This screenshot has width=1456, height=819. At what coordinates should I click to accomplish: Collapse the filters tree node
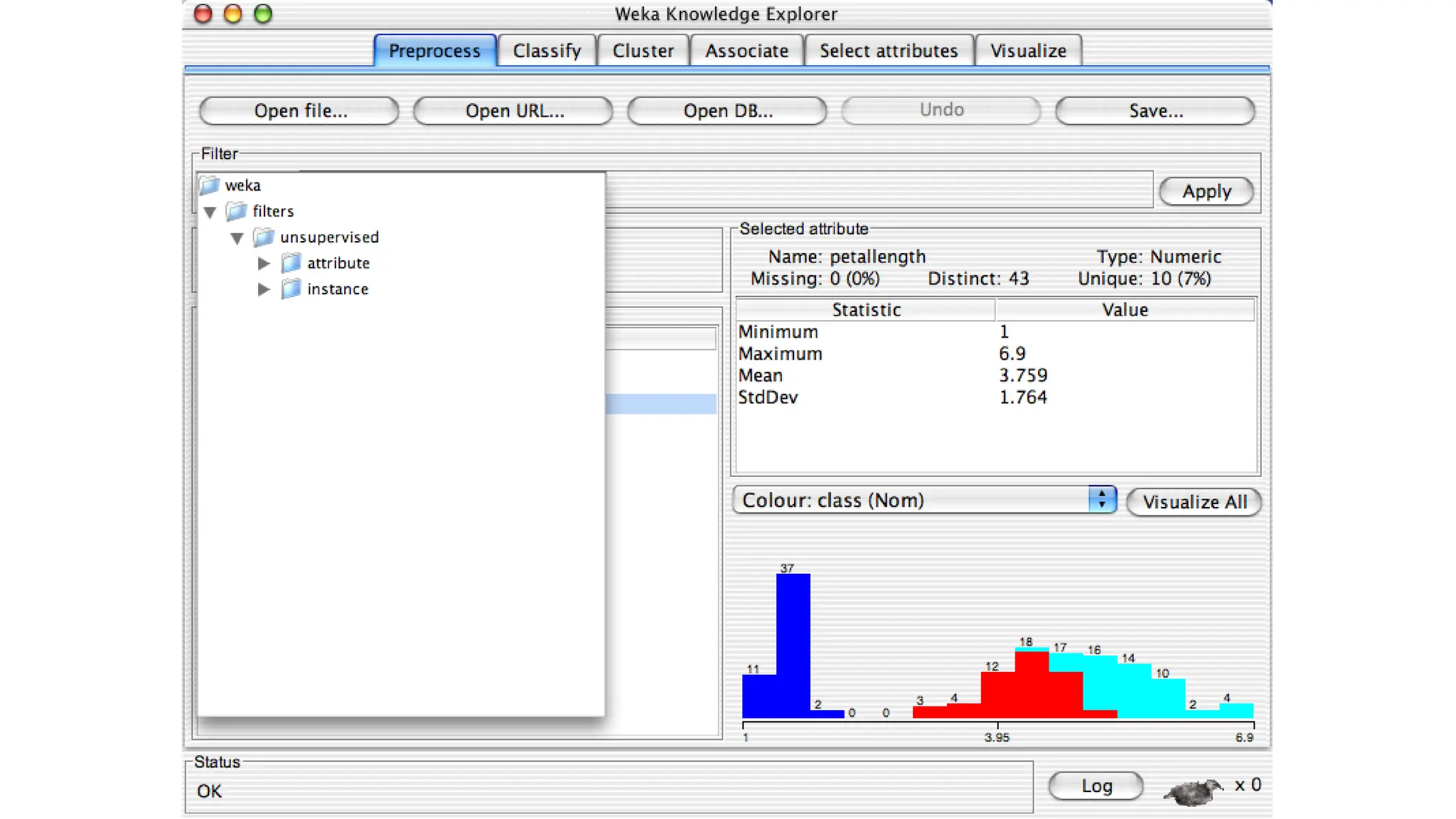click(x=210, y=212)
